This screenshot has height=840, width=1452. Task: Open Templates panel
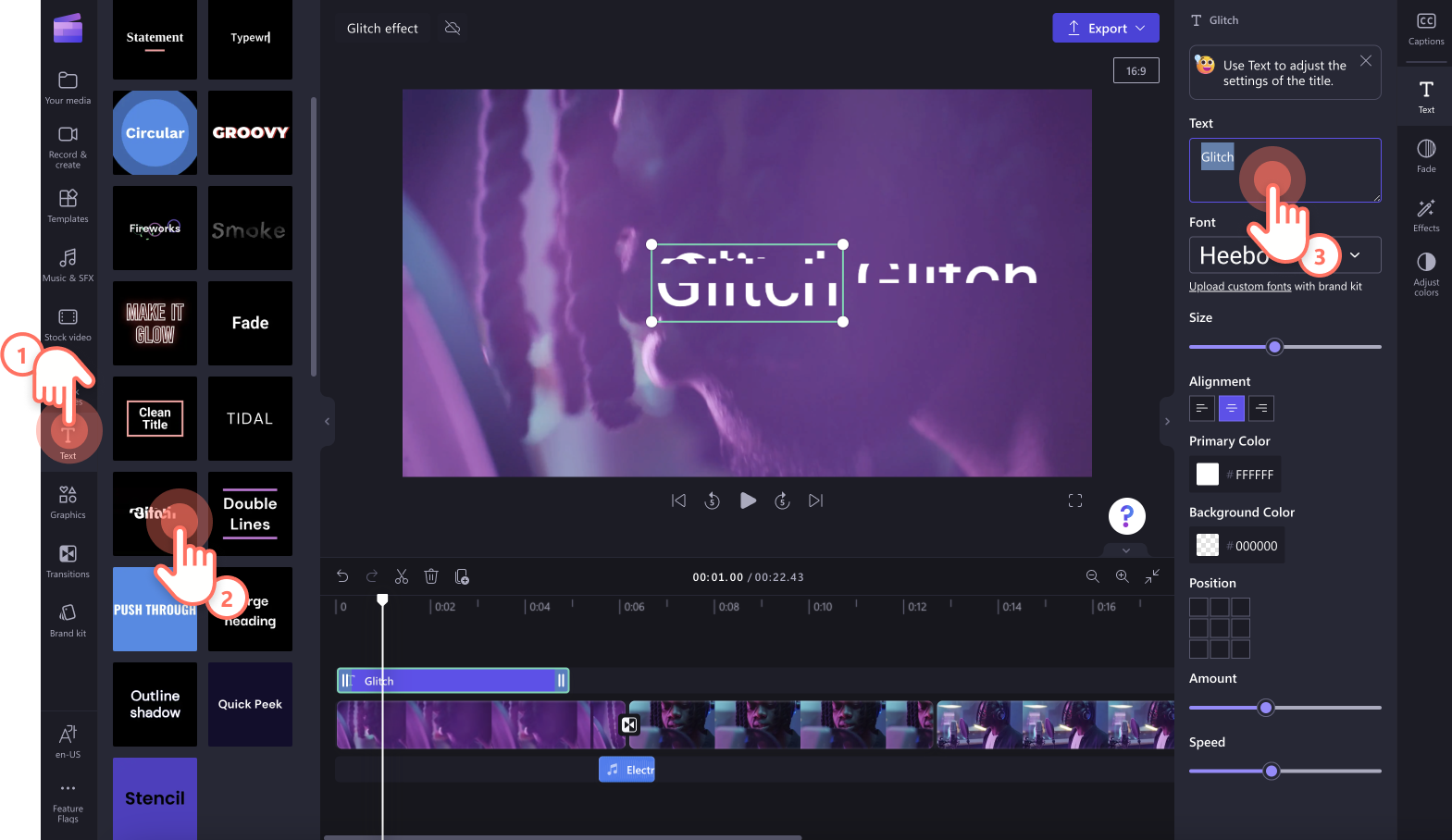[68, 205]
